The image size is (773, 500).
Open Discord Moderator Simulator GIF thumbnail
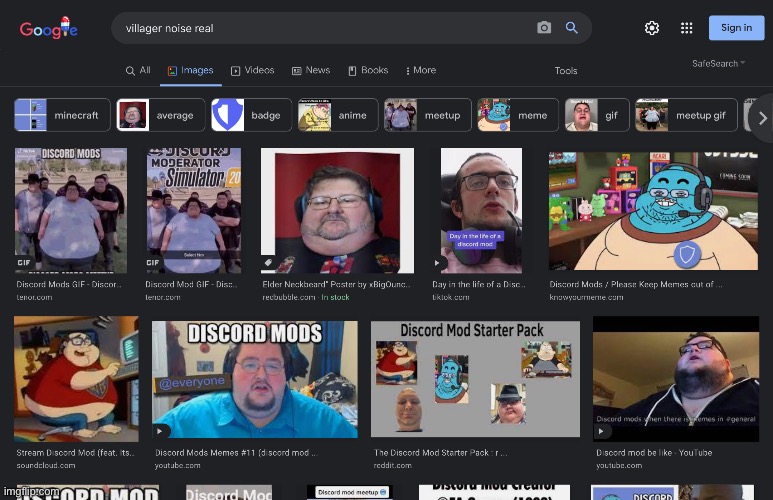tap(194, 211)
